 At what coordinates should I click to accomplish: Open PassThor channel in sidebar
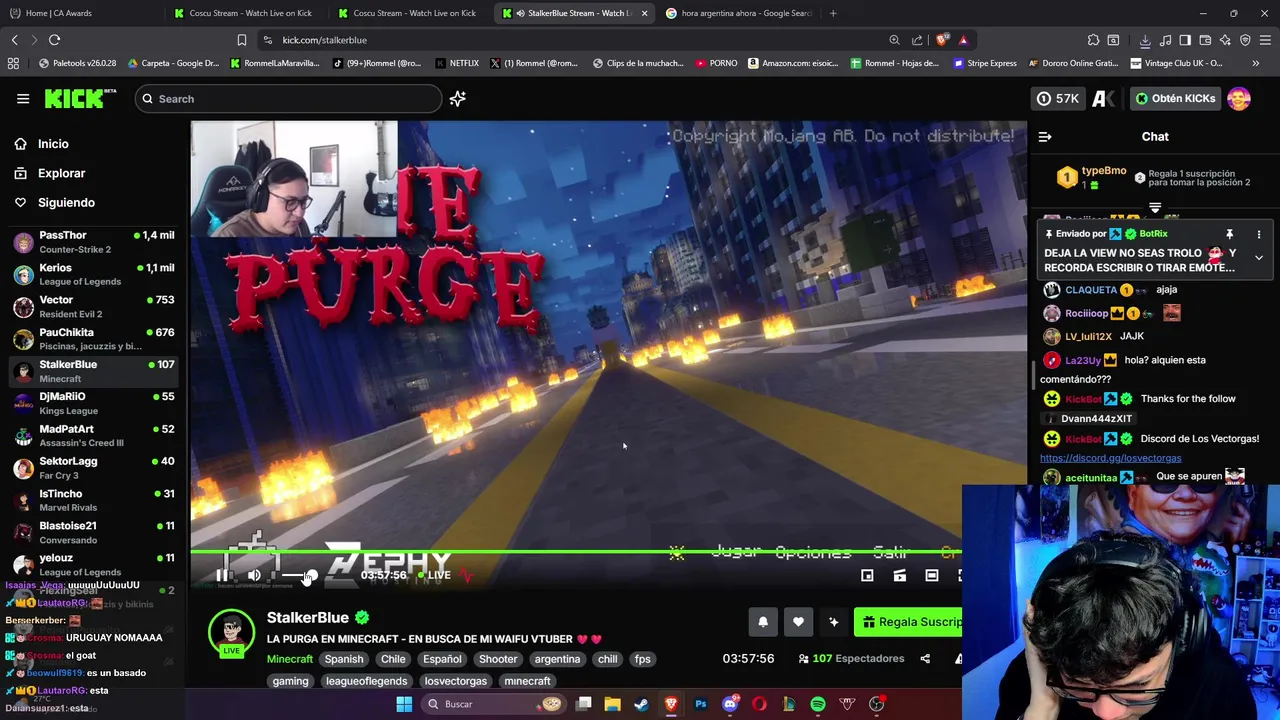(92, 241)
